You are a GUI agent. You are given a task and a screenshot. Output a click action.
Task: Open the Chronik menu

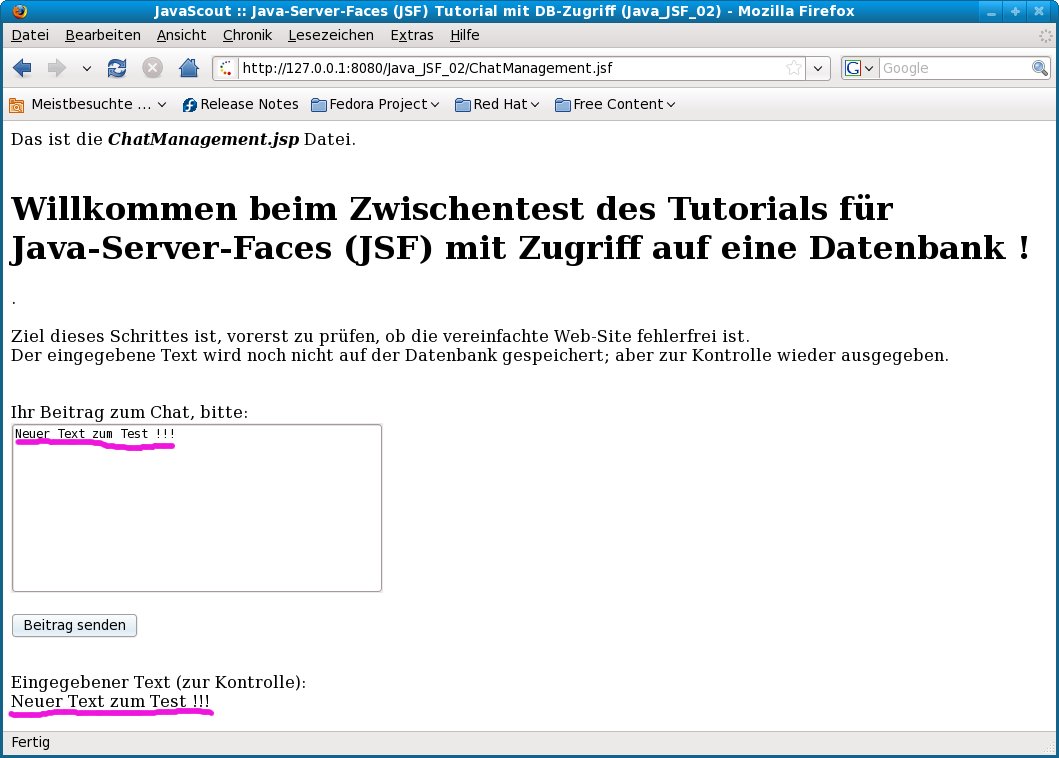247,35
